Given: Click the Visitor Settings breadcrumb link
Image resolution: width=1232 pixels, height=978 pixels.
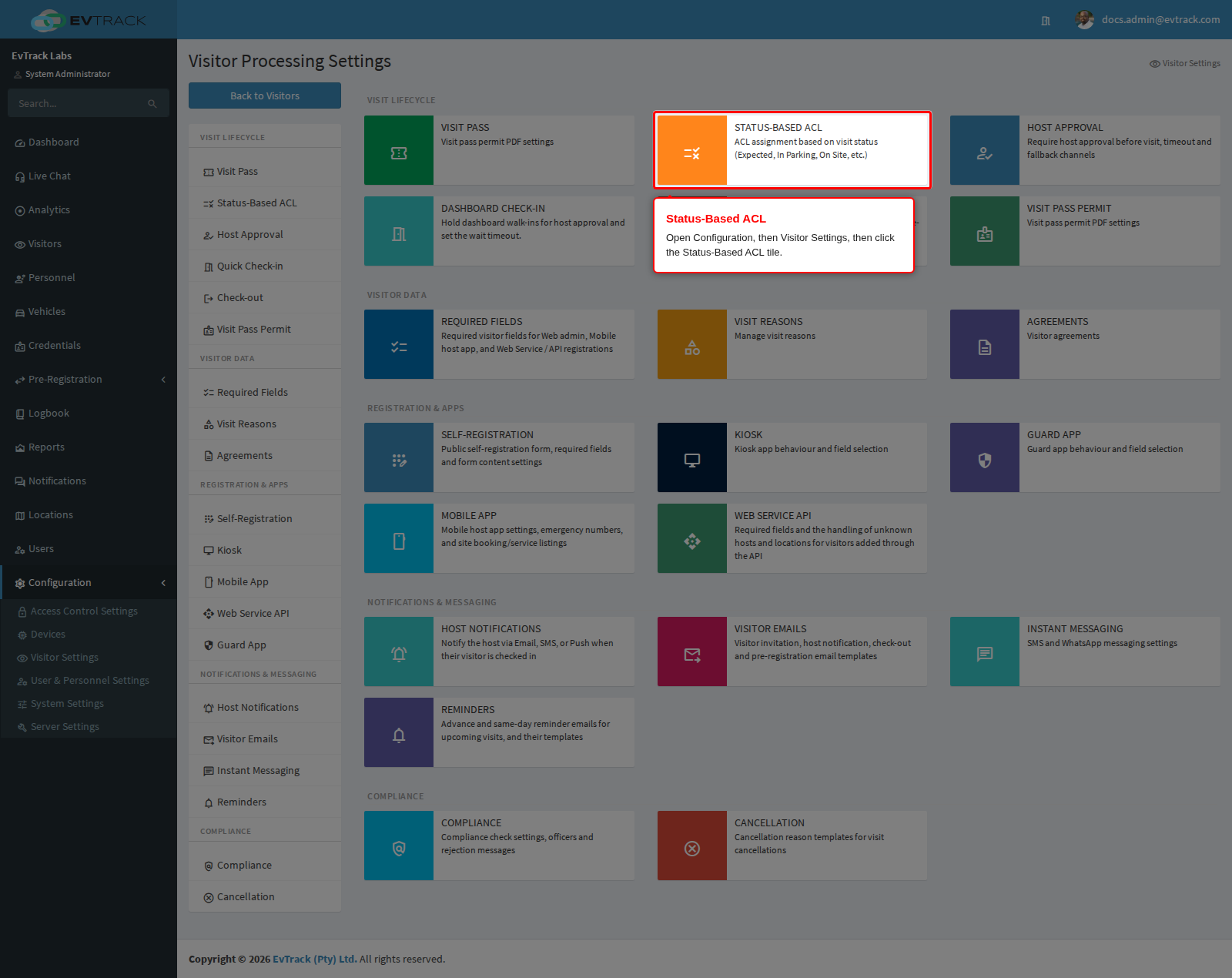Looking at the screenshot, I should coord(1184,63).
